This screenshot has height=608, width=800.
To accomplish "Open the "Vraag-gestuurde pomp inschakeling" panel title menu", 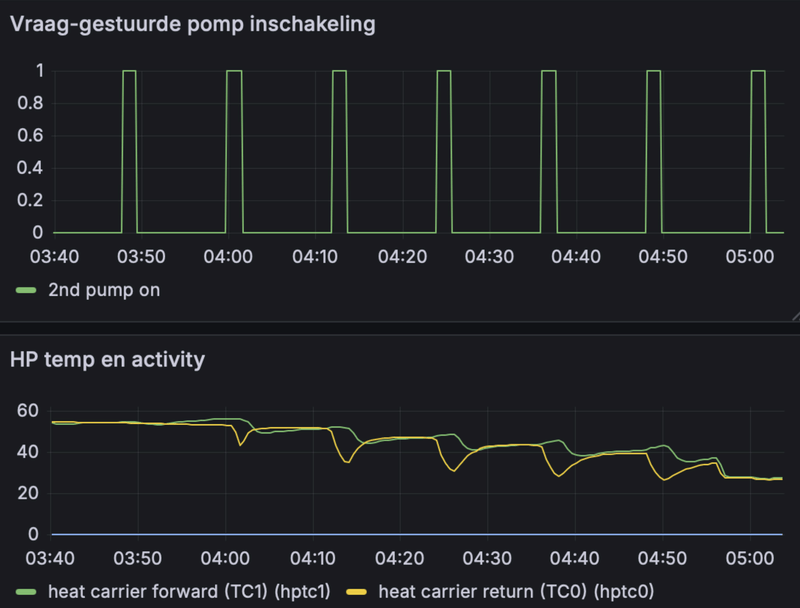I will [193, 25].
